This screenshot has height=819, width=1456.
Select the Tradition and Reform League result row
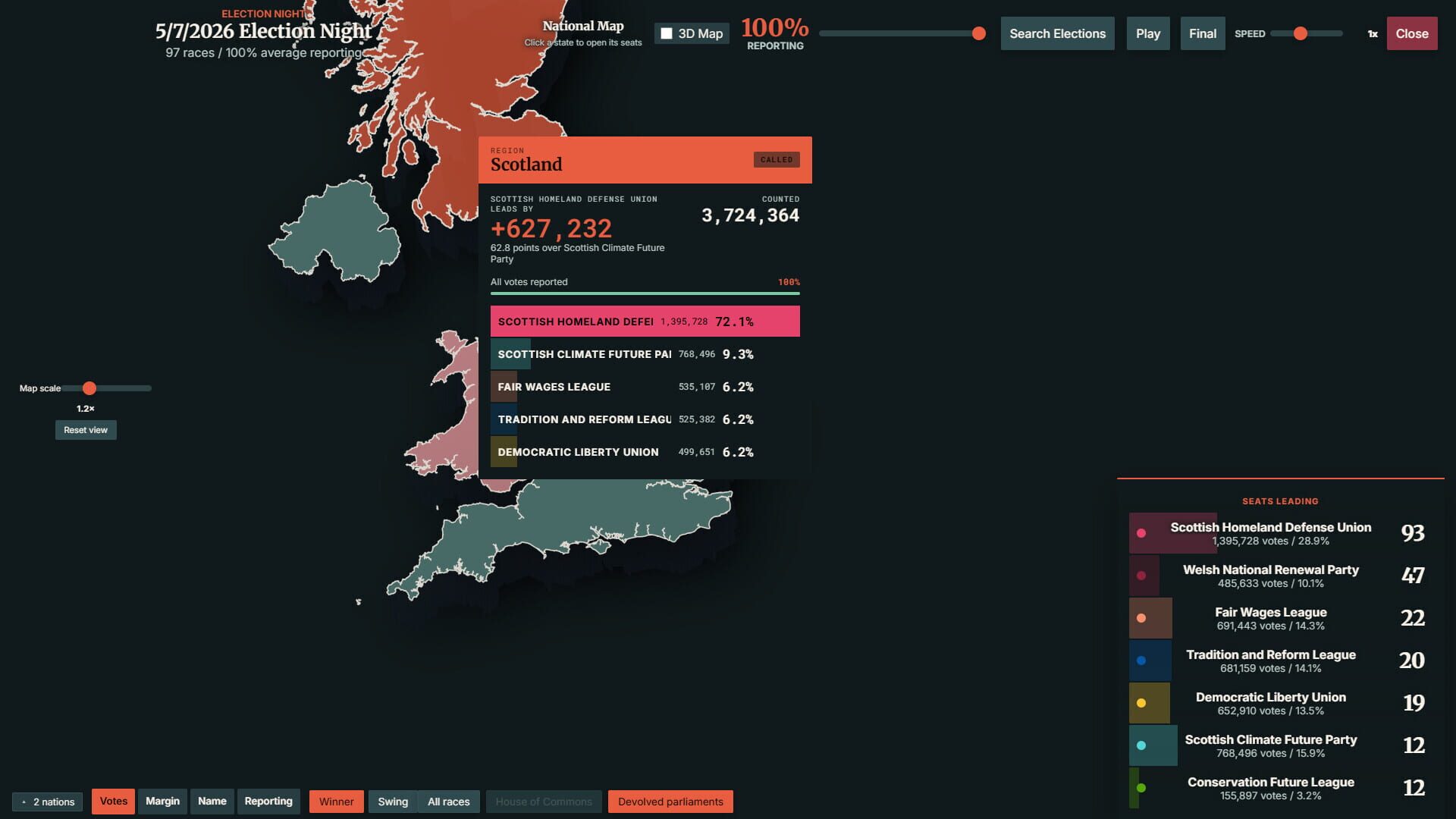(645, 419)
